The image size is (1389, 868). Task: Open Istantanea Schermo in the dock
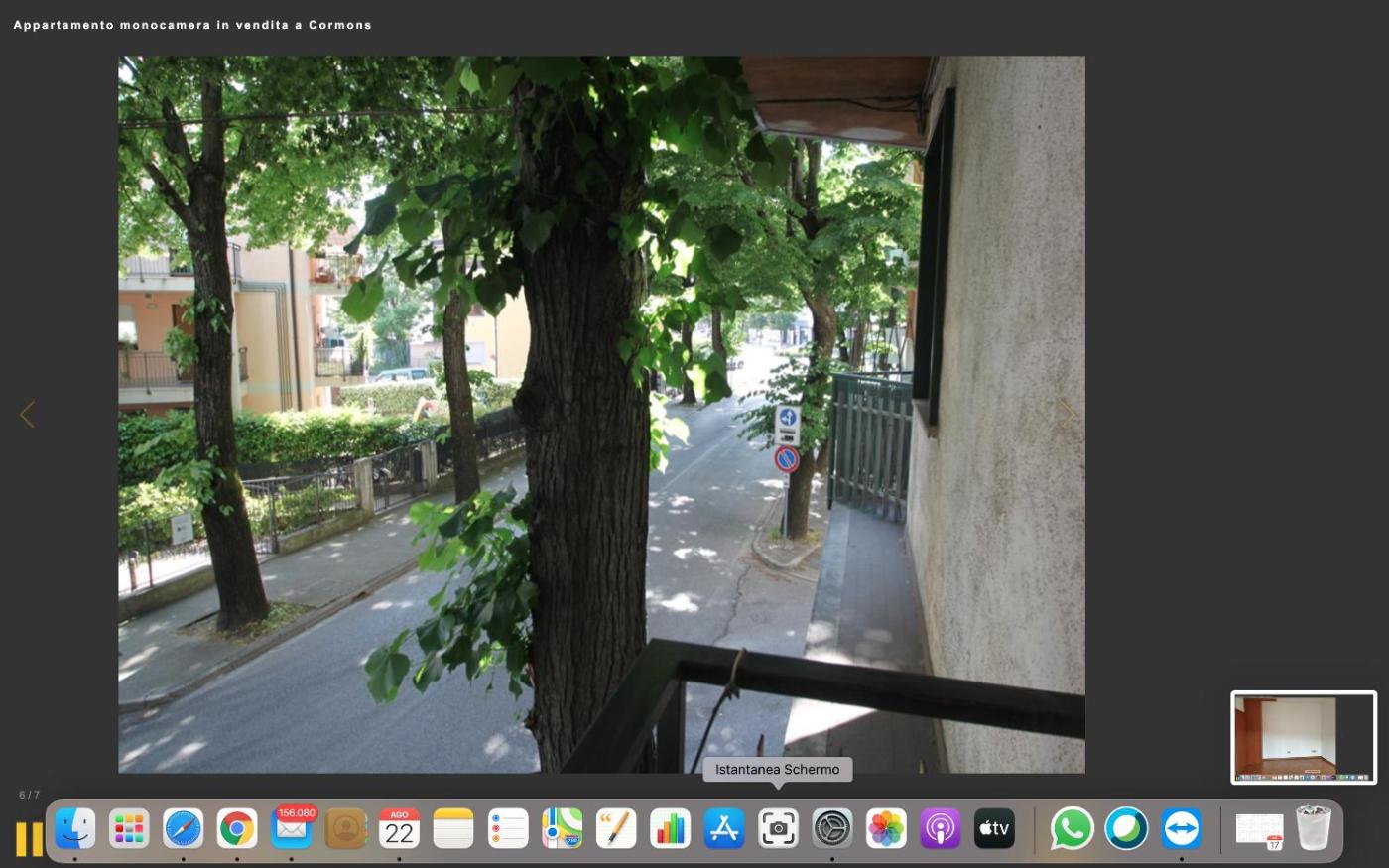[778, 829]
